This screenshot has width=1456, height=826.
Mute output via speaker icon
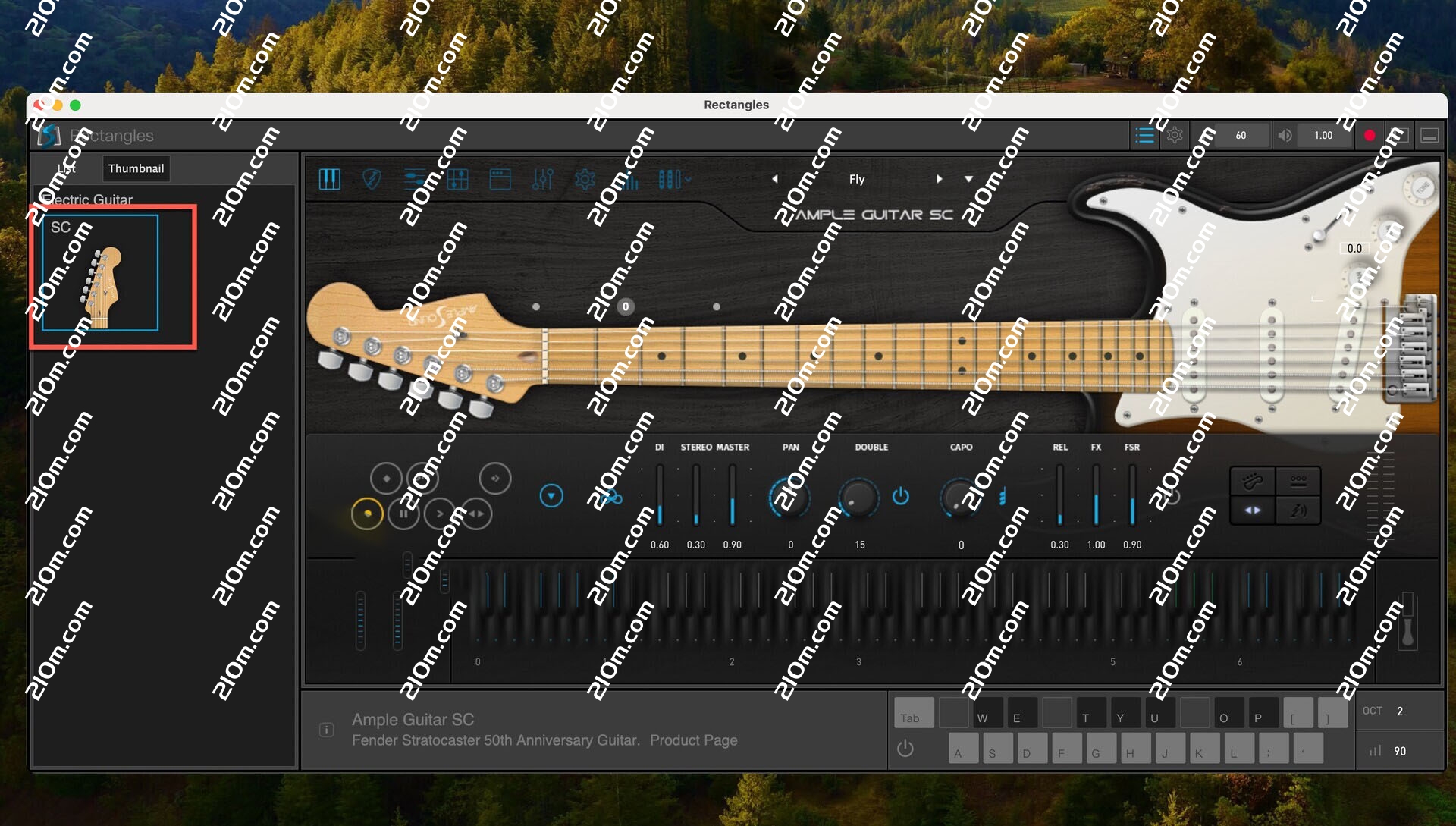pos(1285,136)
